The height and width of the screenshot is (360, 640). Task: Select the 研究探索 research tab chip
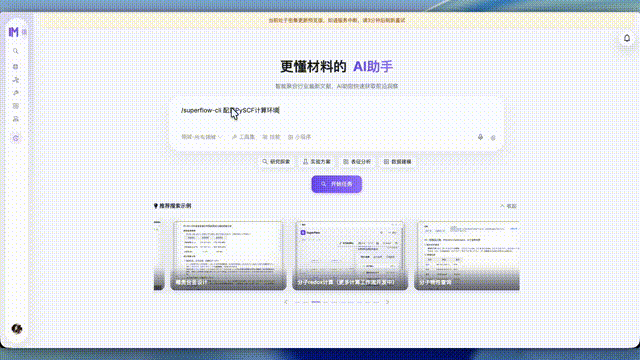point(276,162)
